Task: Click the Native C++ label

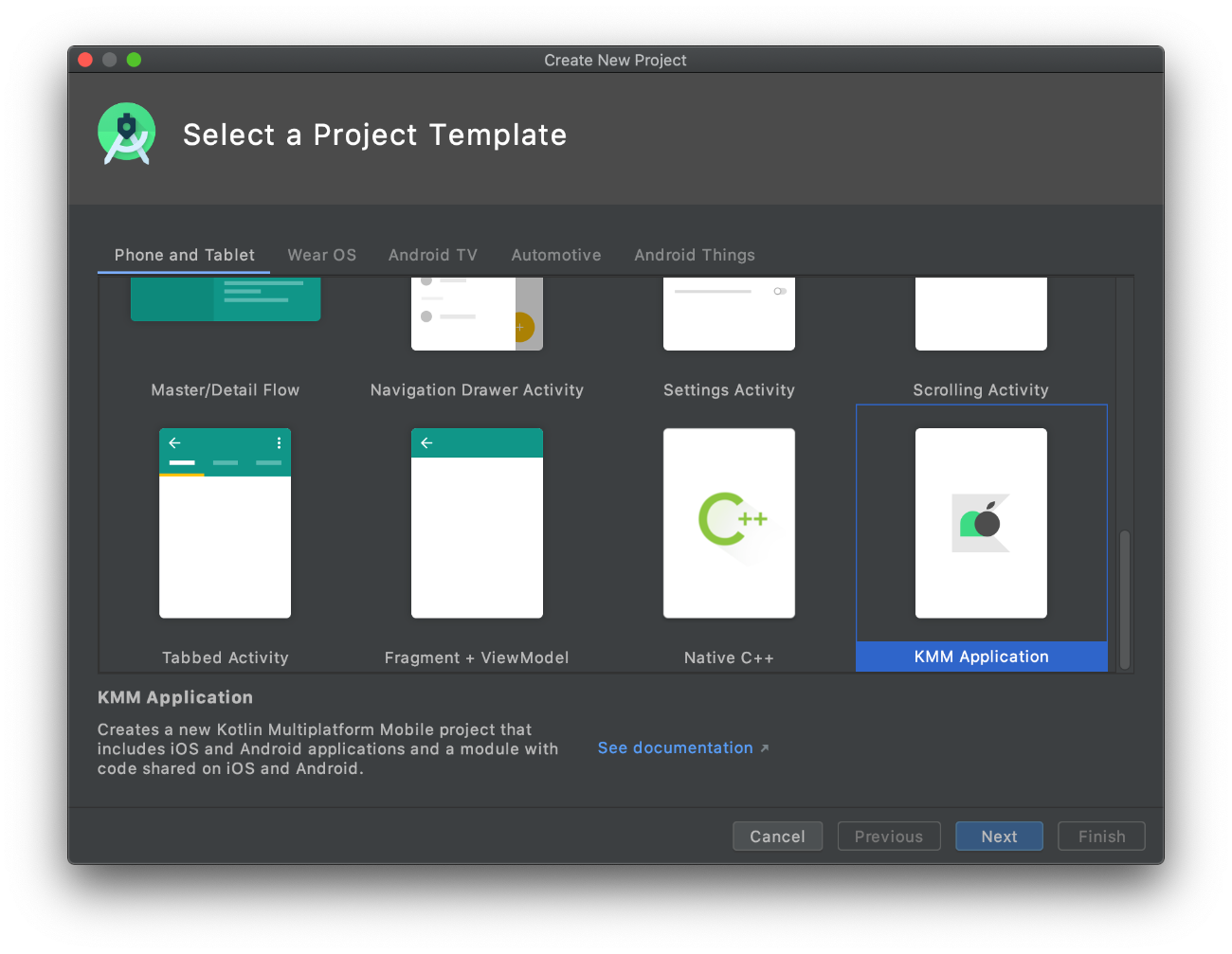Action: (729, 657)
